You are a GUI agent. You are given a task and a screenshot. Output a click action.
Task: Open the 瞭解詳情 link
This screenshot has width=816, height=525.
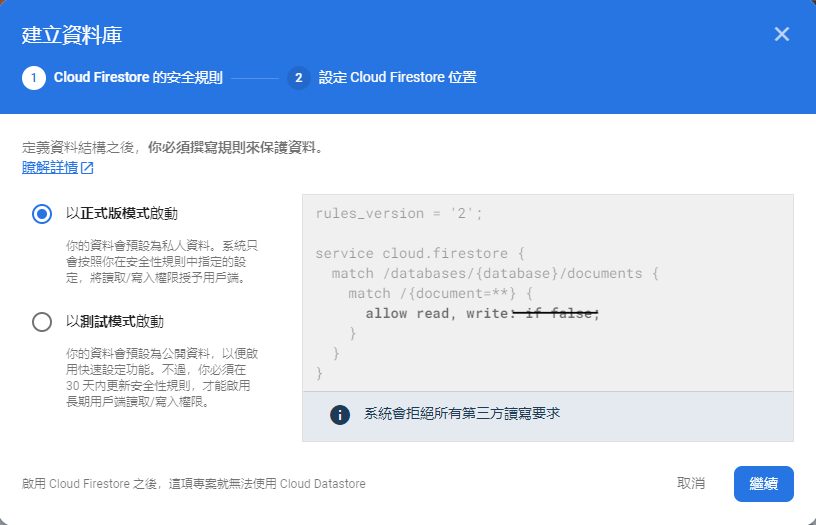point(50,168)
